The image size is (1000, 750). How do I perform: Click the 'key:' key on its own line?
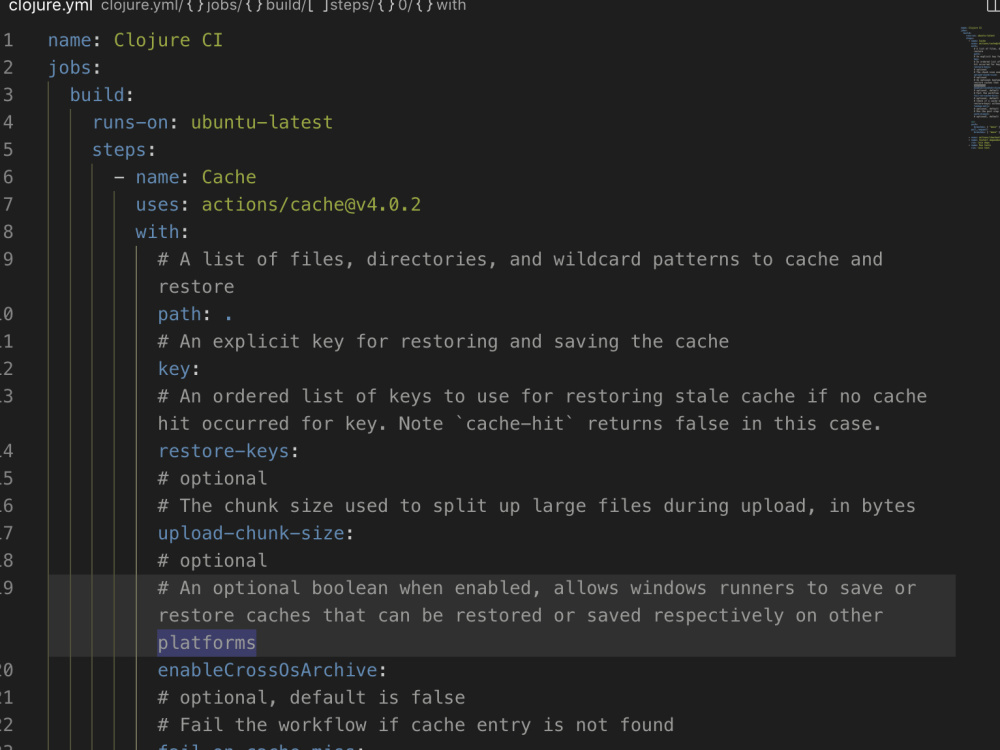(x=179, y=369)
